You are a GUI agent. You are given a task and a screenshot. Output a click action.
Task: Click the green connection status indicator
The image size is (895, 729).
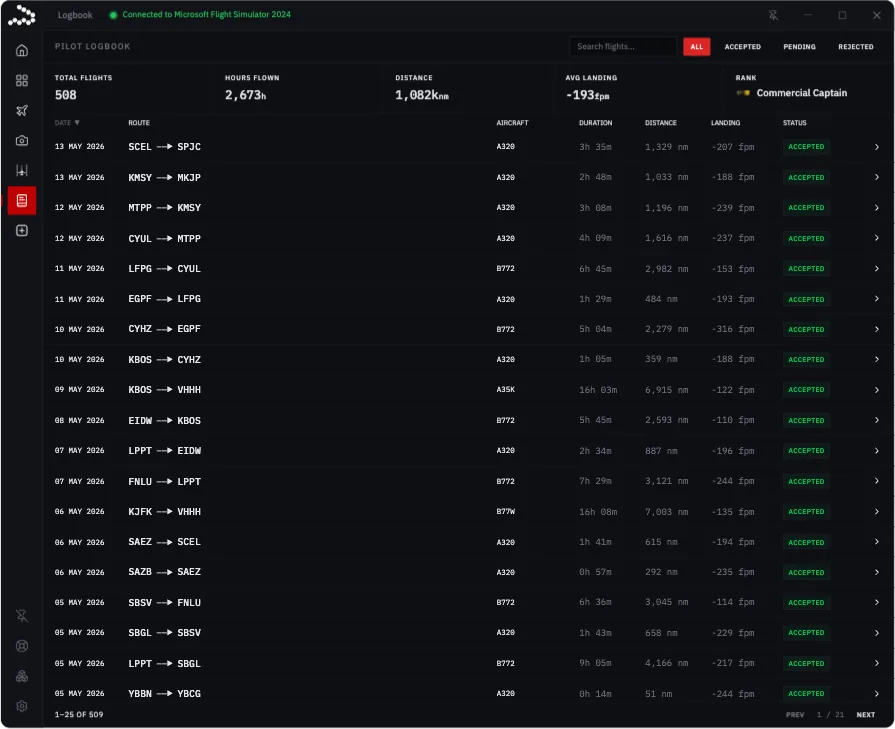pyautogui.click(x=113, y=15)
